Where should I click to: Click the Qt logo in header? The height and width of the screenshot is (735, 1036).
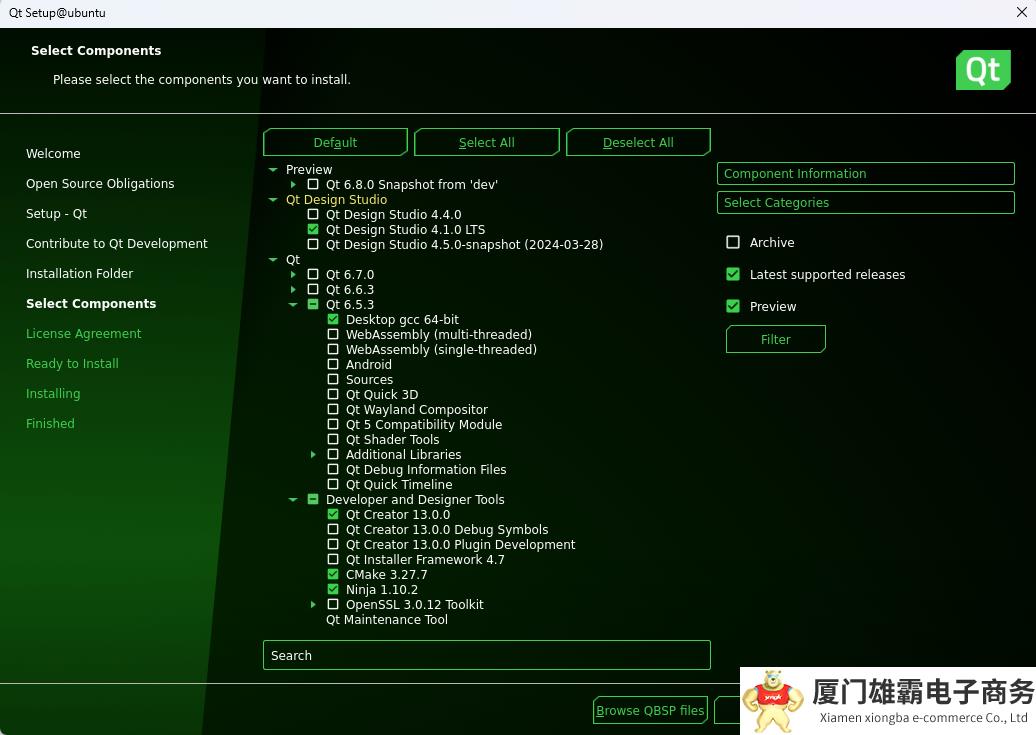point(982,70)
